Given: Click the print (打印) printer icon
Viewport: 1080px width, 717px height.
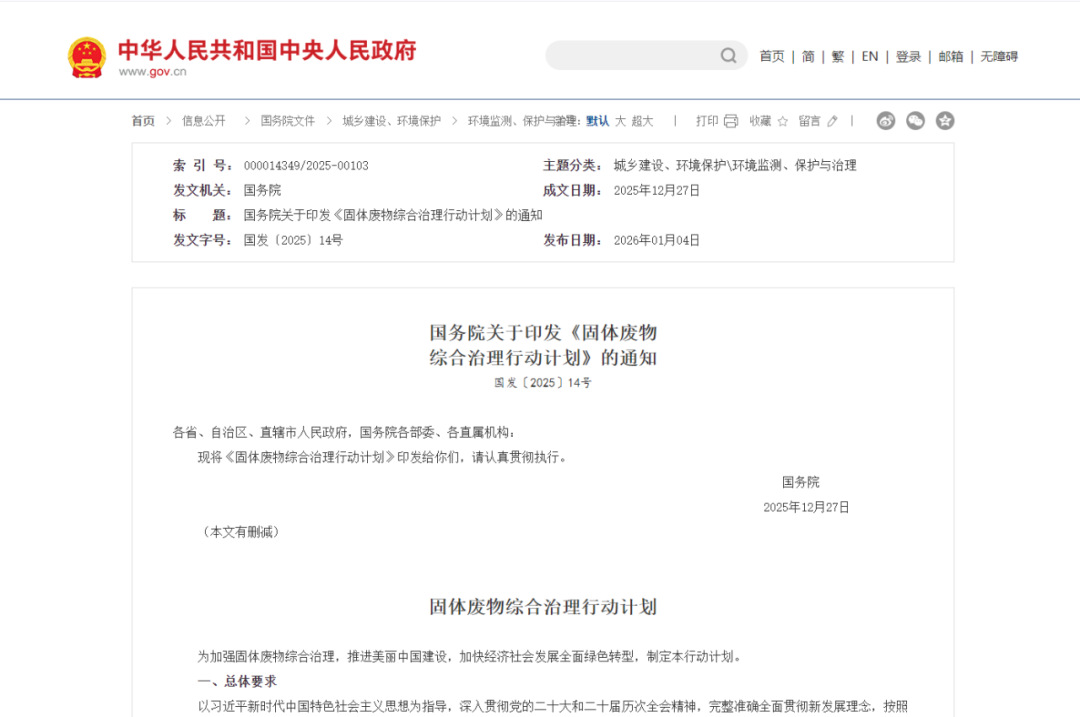Looking at the screenshot, I should [731, 121].
